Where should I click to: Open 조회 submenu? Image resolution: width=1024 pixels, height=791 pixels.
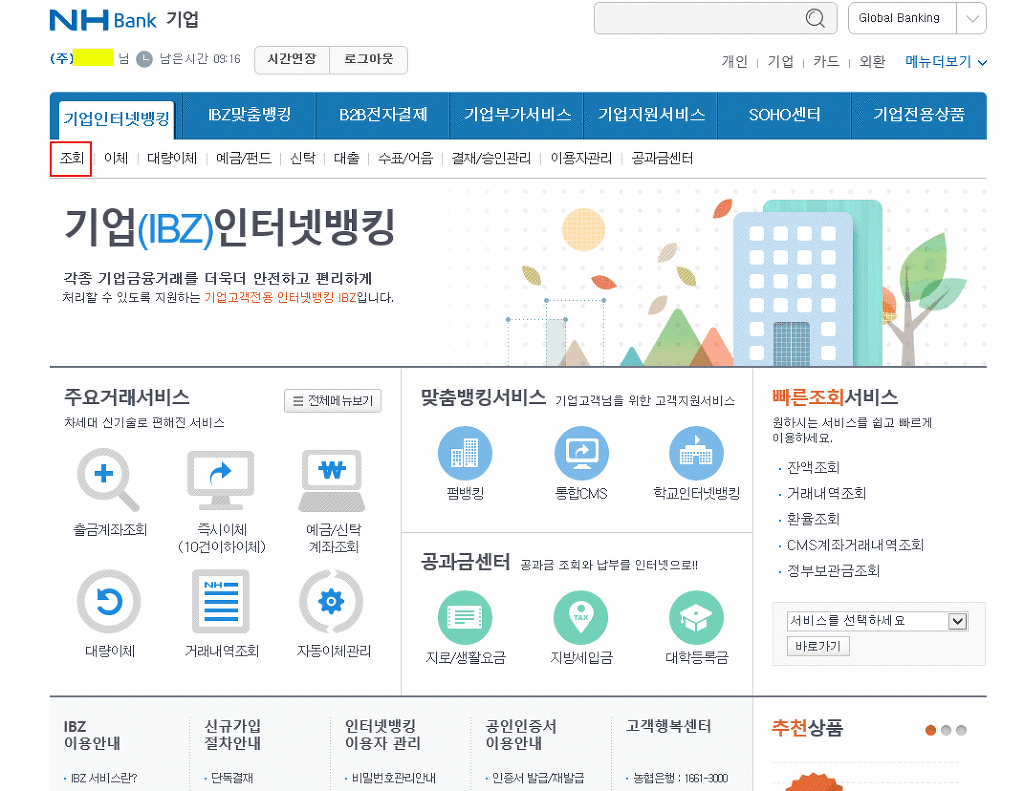pyautogui.click(x=71, y=159)
